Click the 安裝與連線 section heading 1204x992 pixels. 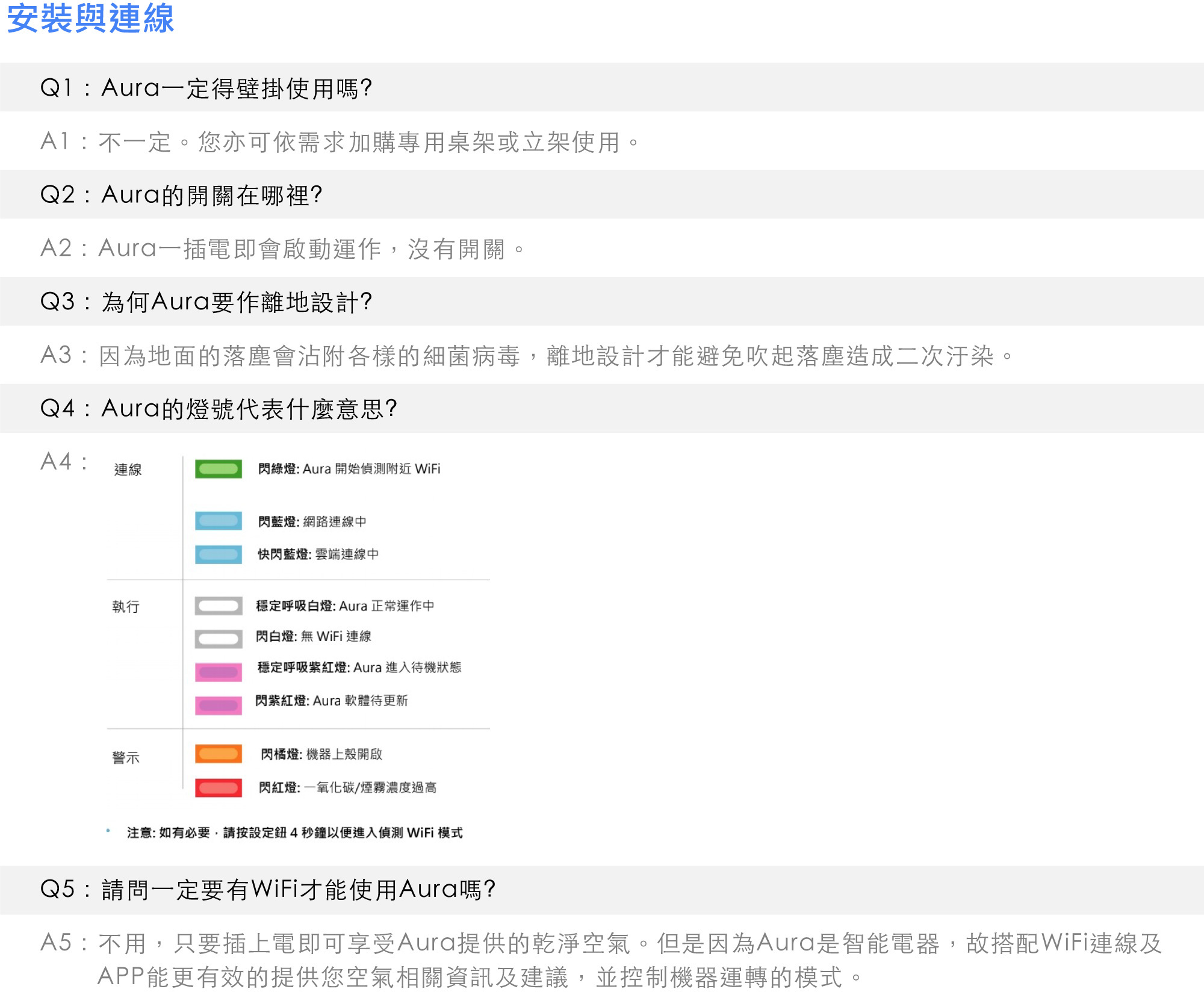click(90, 19)
